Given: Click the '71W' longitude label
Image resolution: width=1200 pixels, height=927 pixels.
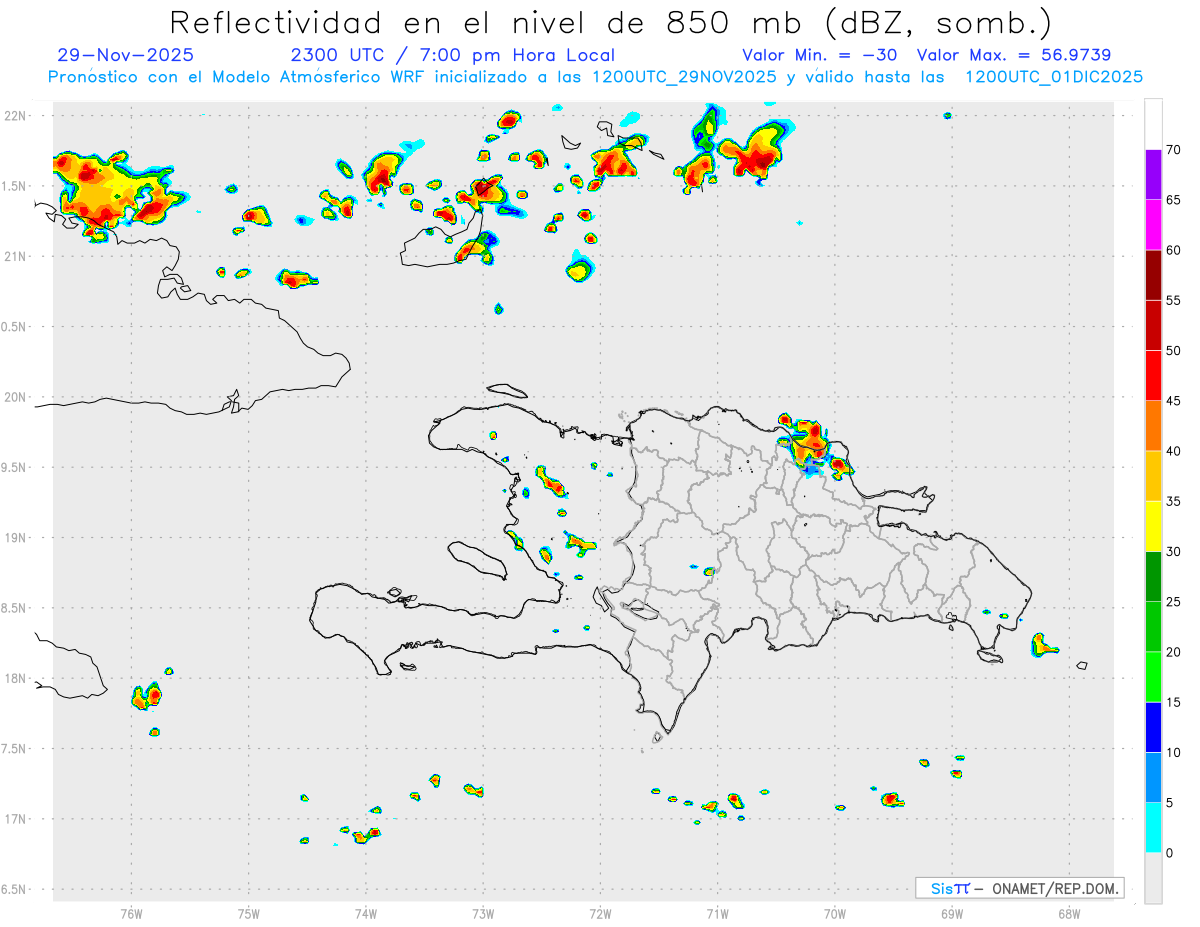Looking at the screenshot, I should (x=717, y=914).
